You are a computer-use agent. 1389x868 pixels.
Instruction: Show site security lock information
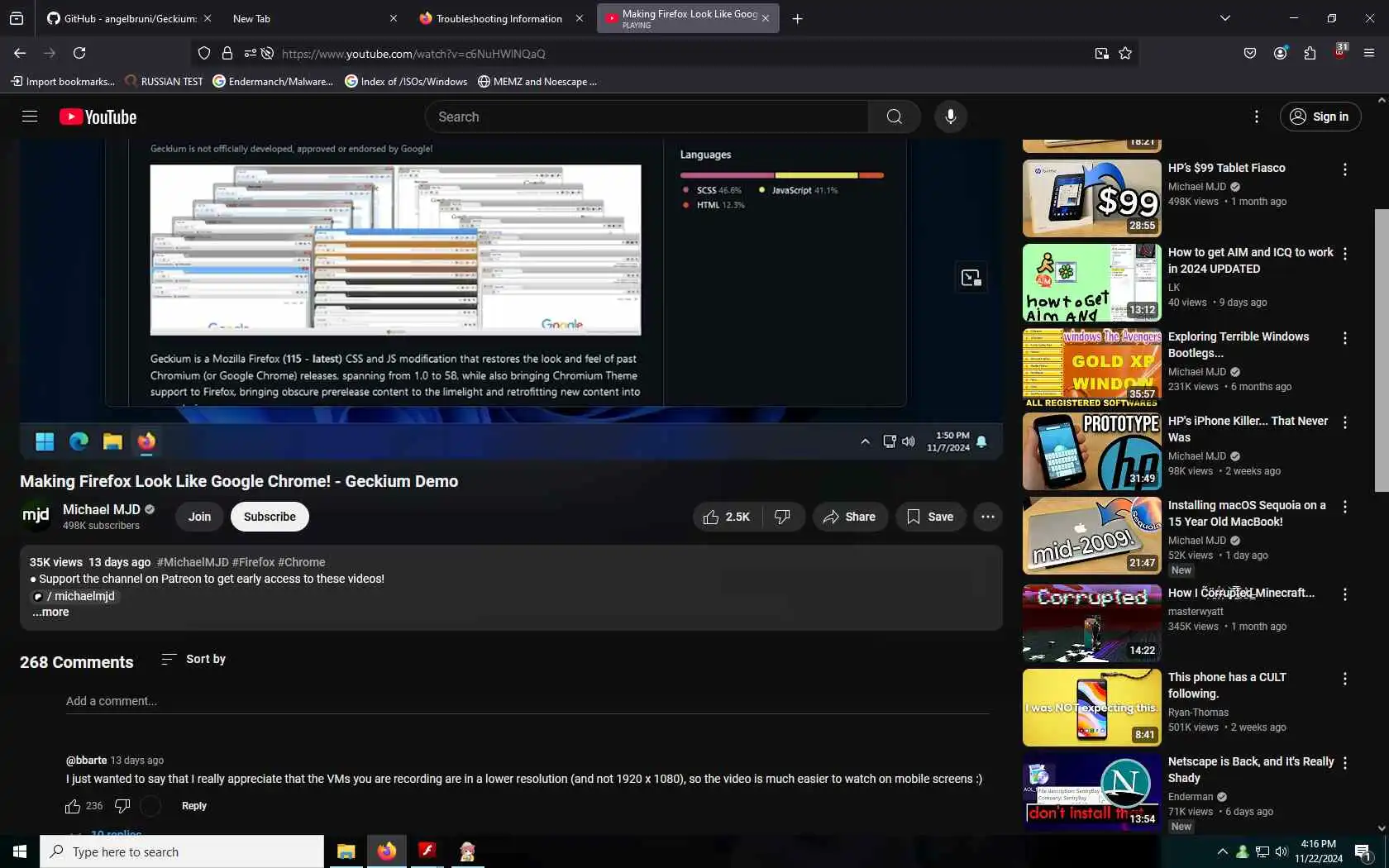tap(227, 54)
